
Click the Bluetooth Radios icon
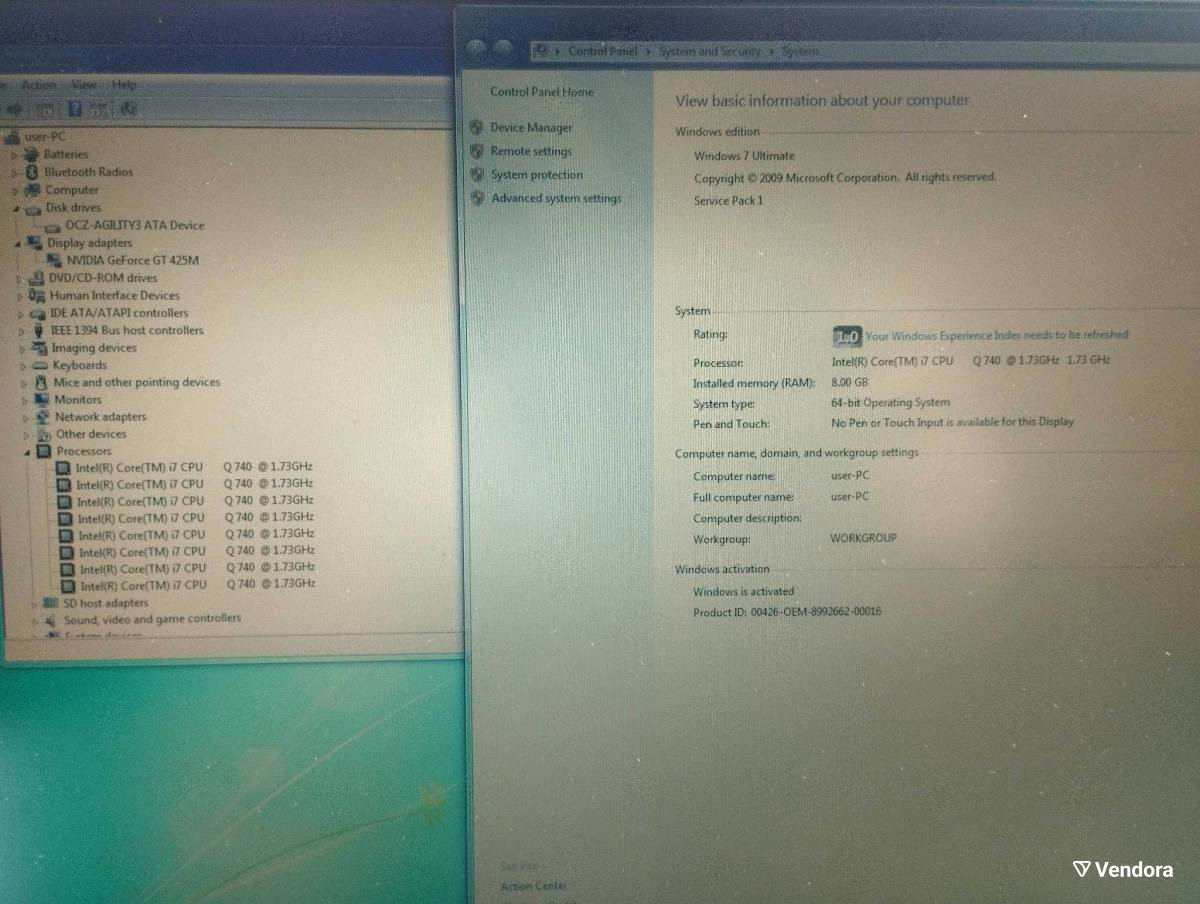pos(33,172)
